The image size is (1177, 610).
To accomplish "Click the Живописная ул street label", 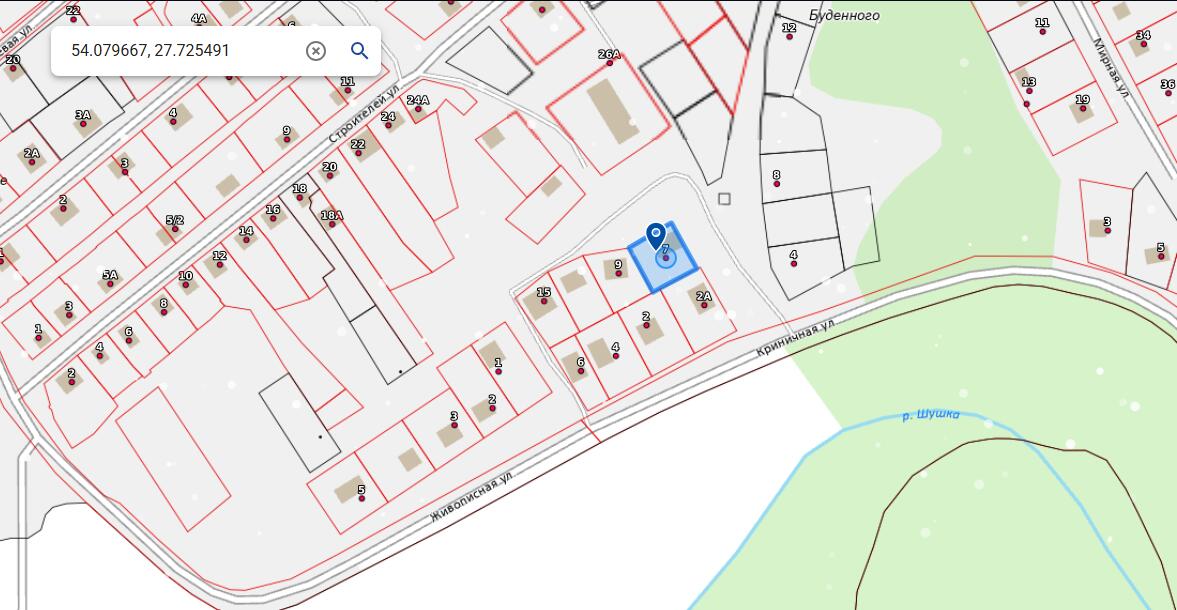I will [x=471, y=497].
